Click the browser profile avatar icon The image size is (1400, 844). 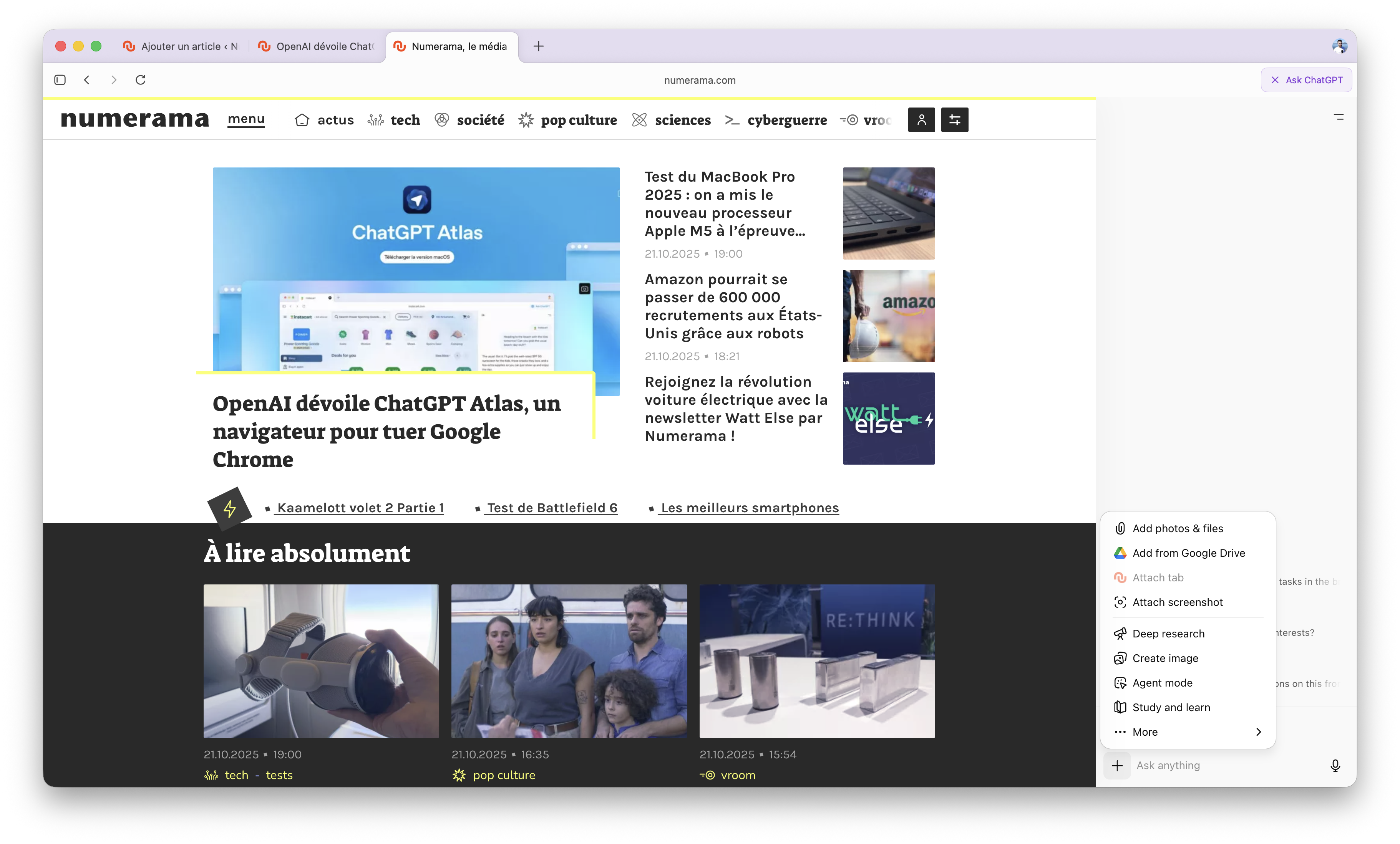[x=1339, y=46]
